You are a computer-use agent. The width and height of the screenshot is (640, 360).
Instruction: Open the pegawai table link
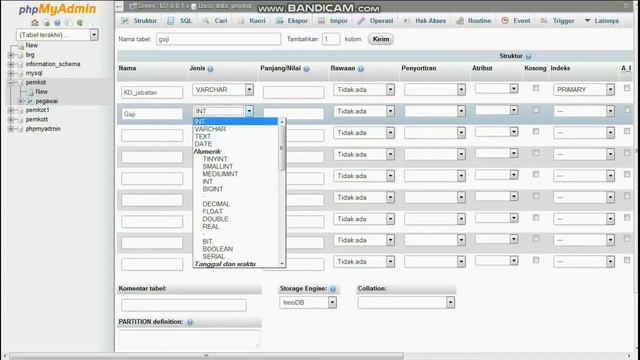[47, 101]
